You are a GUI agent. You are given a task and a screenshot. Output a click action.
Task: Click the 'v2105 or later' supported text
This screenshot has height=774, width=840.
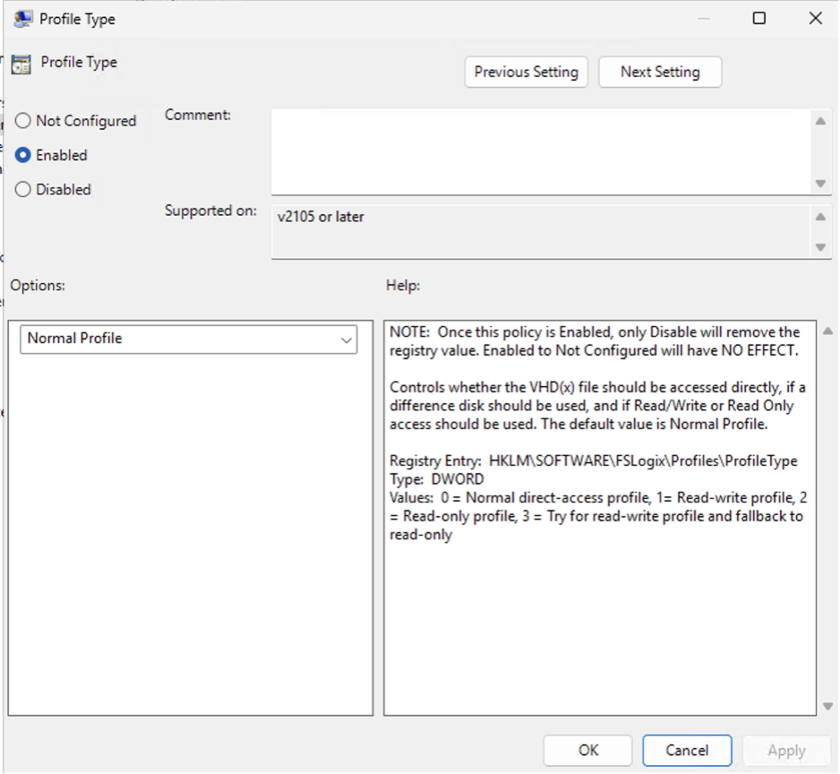tap(320, 217)
